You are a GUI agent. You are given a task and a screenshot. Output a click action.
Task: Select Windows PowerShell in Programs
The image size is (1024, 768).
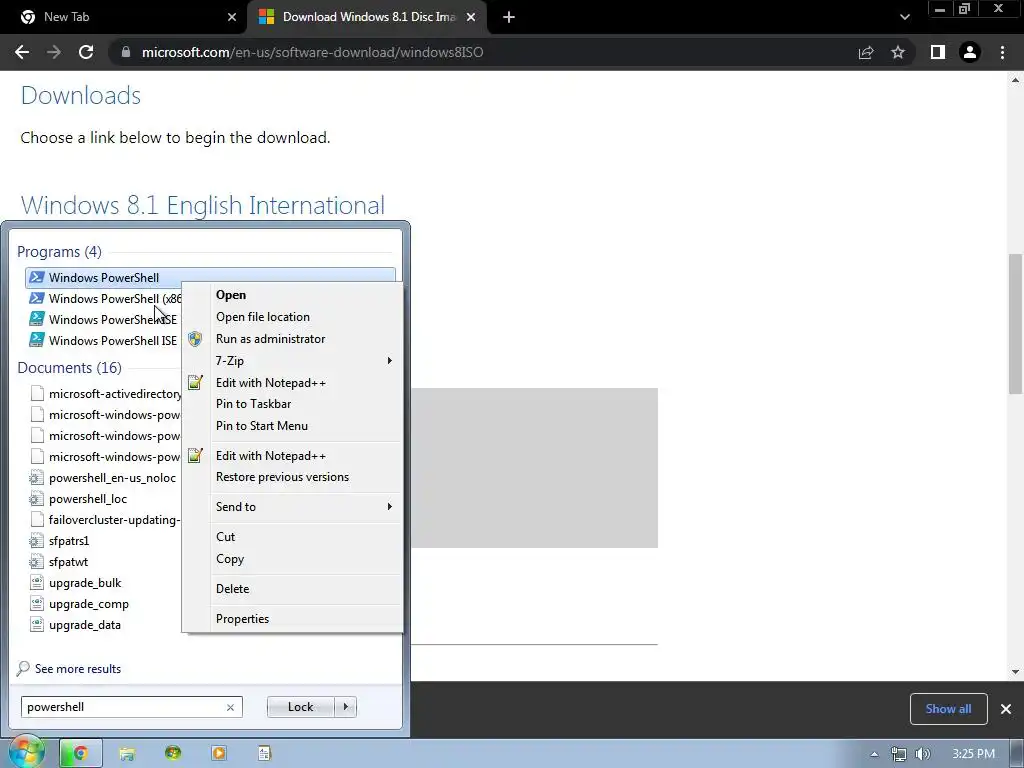tap(210, 278)
